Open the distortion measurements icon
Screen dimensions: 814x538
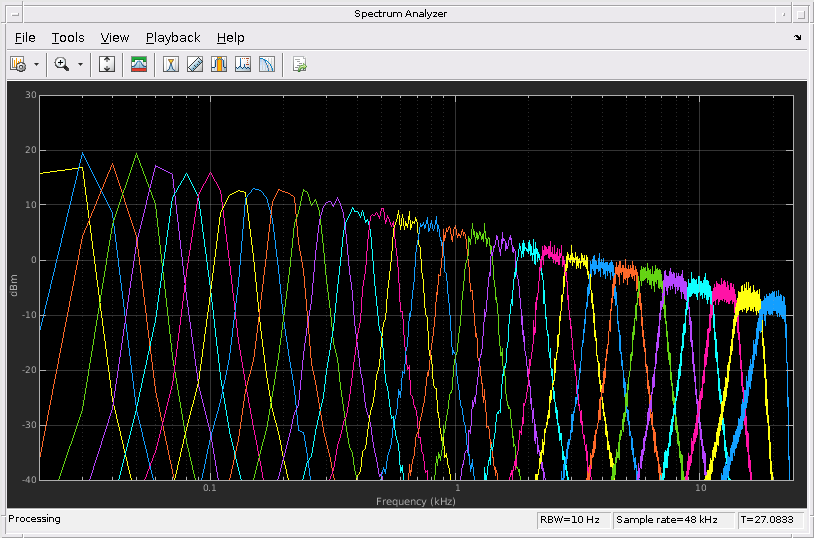266,64
